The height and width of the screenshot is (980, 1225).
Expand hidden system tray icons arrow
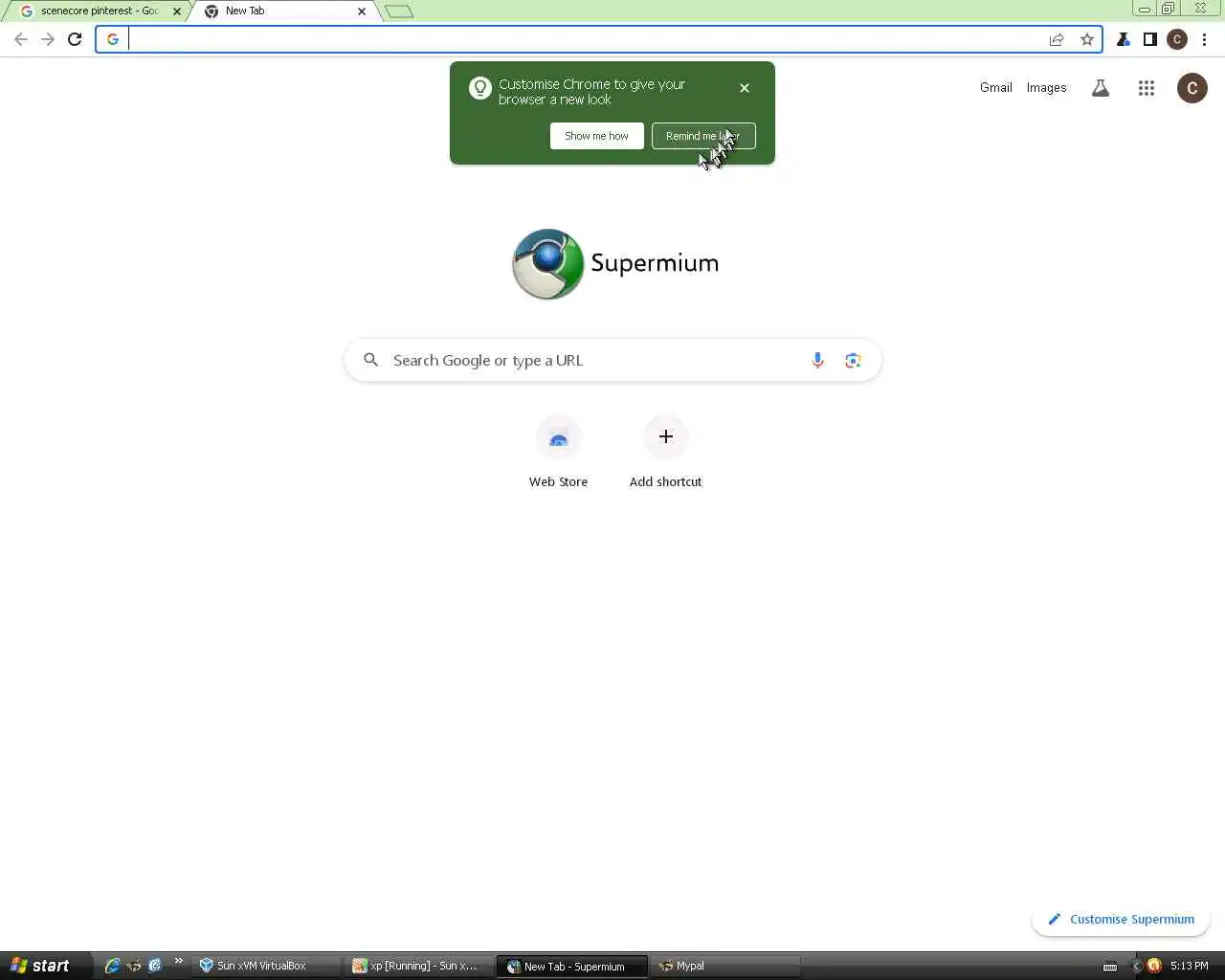tap(1137, 966)
